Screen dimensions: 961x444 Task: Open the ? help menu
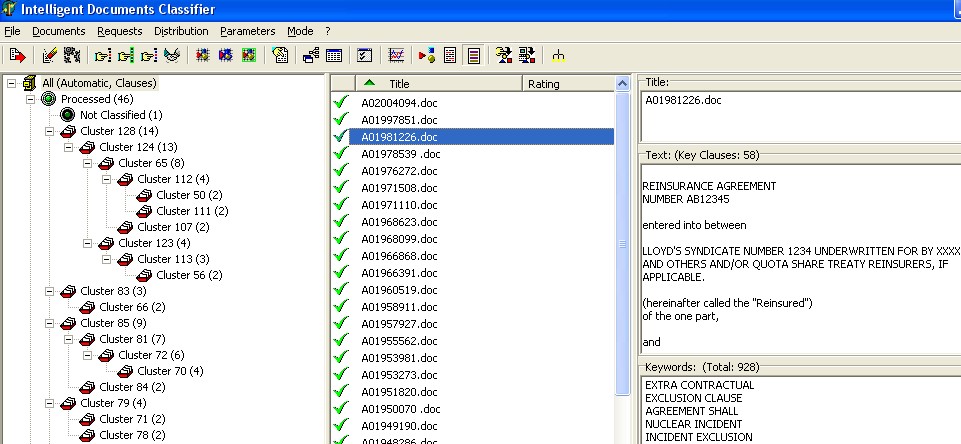[x=328, y=31]
